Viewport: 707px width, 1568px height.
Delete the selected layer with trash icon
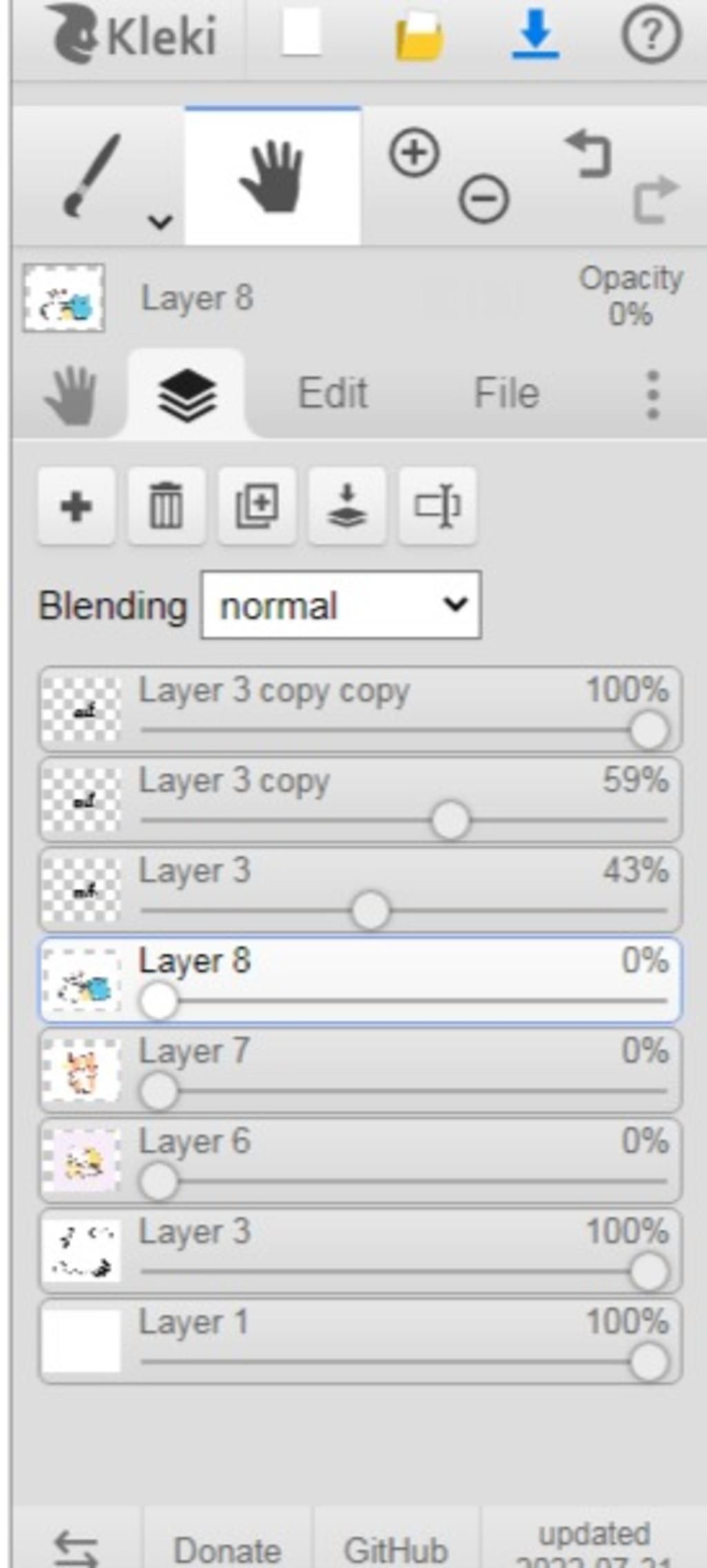pos(166,506)
